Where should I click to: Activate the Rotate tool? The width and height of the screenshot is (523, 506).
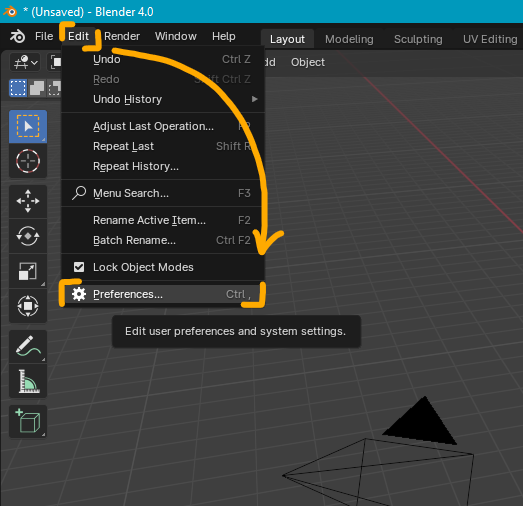click(x=28, y=236)
